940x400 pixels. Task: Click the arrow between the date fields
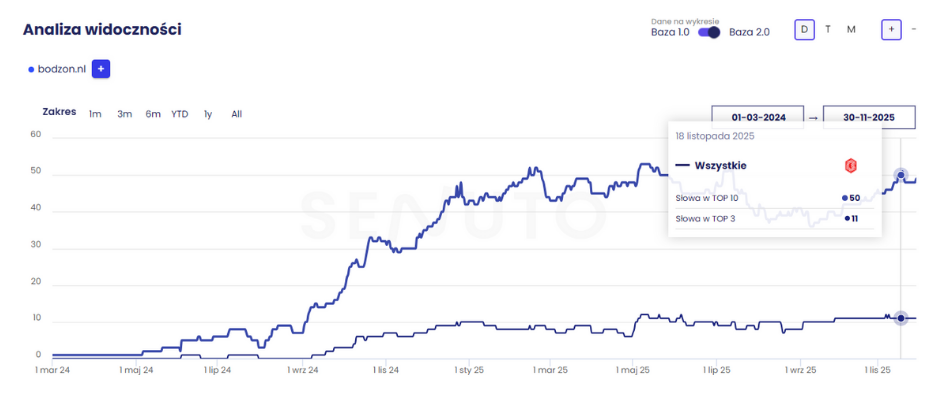click(x=813, y=118)
